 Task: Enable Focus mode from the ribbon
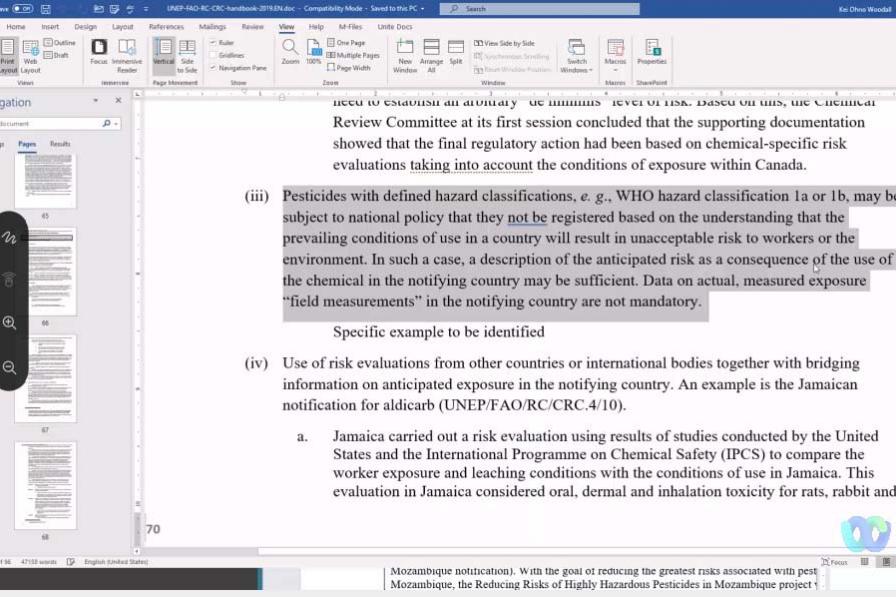[x=99, y=53]
